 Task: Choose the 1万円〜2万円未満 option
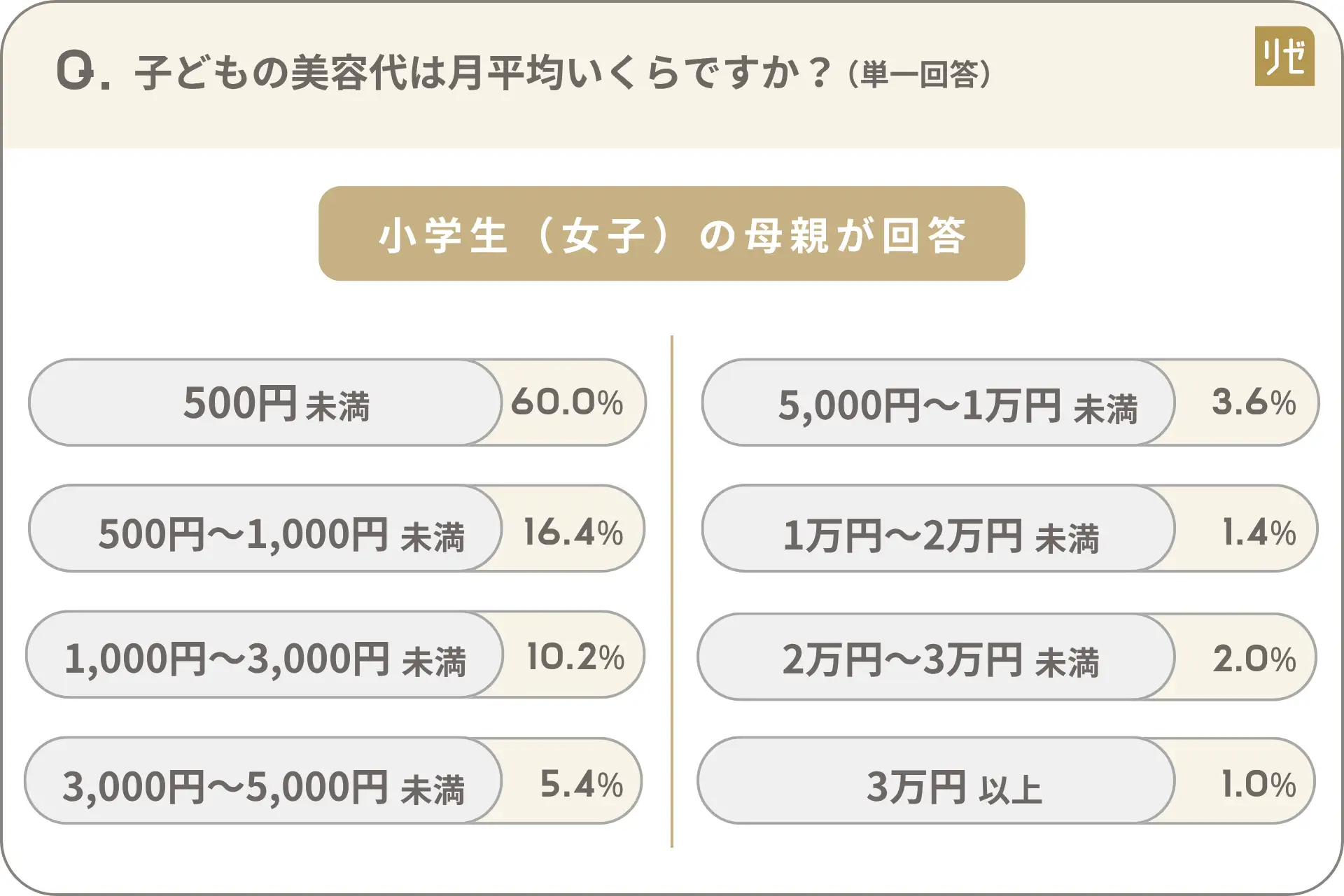tap(941, 536)
